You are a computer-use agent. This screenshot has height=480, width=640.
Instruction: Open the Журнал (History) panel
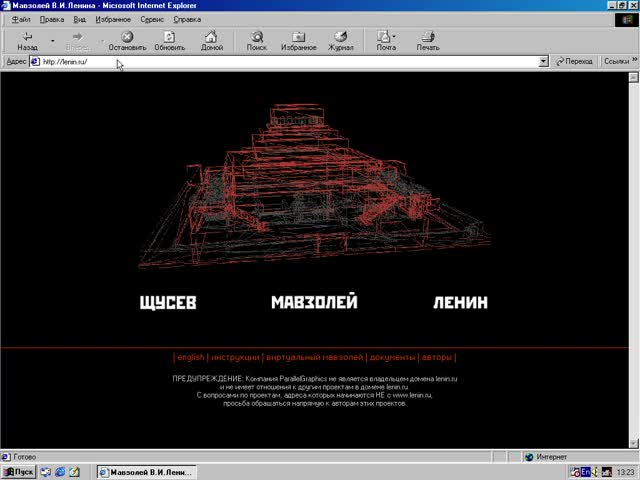341,41
